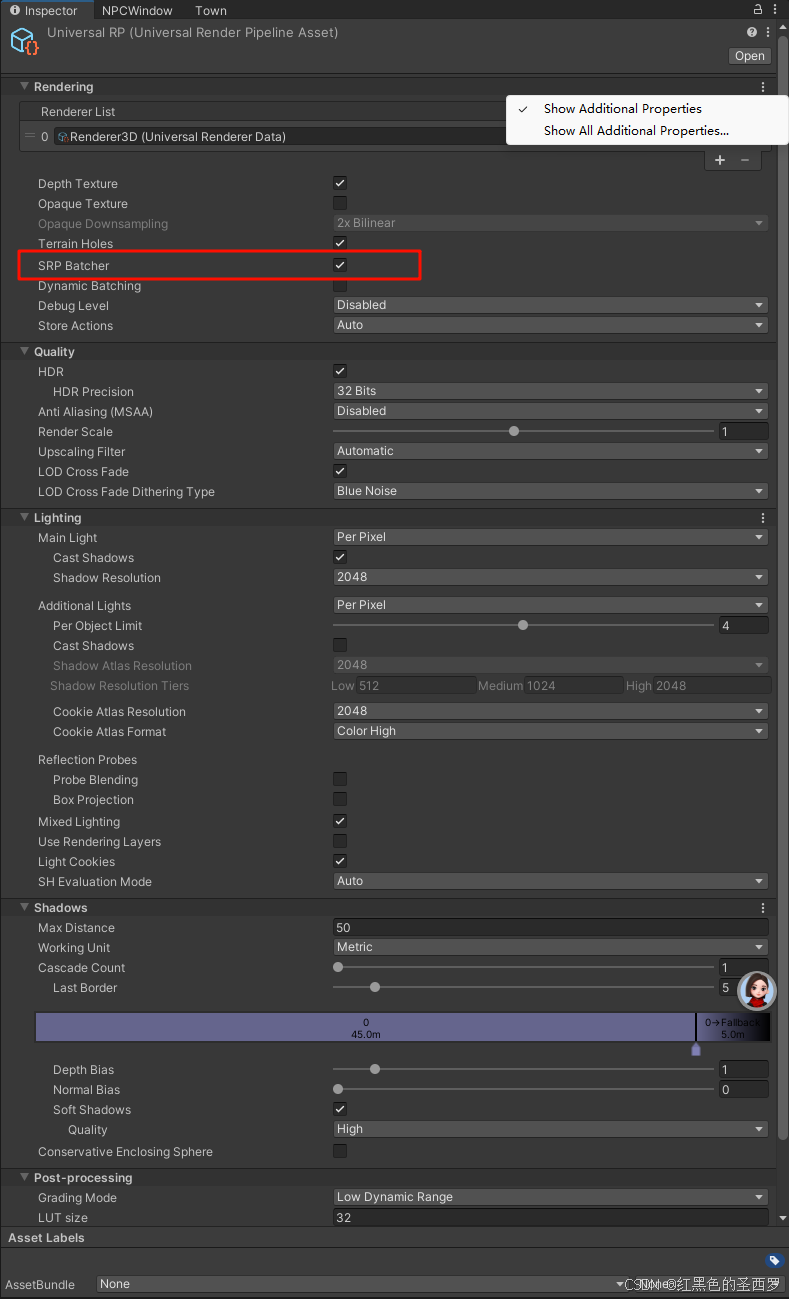Click the Inspector lock icon
Screen dimensions: 789x1299
point(758,10)
